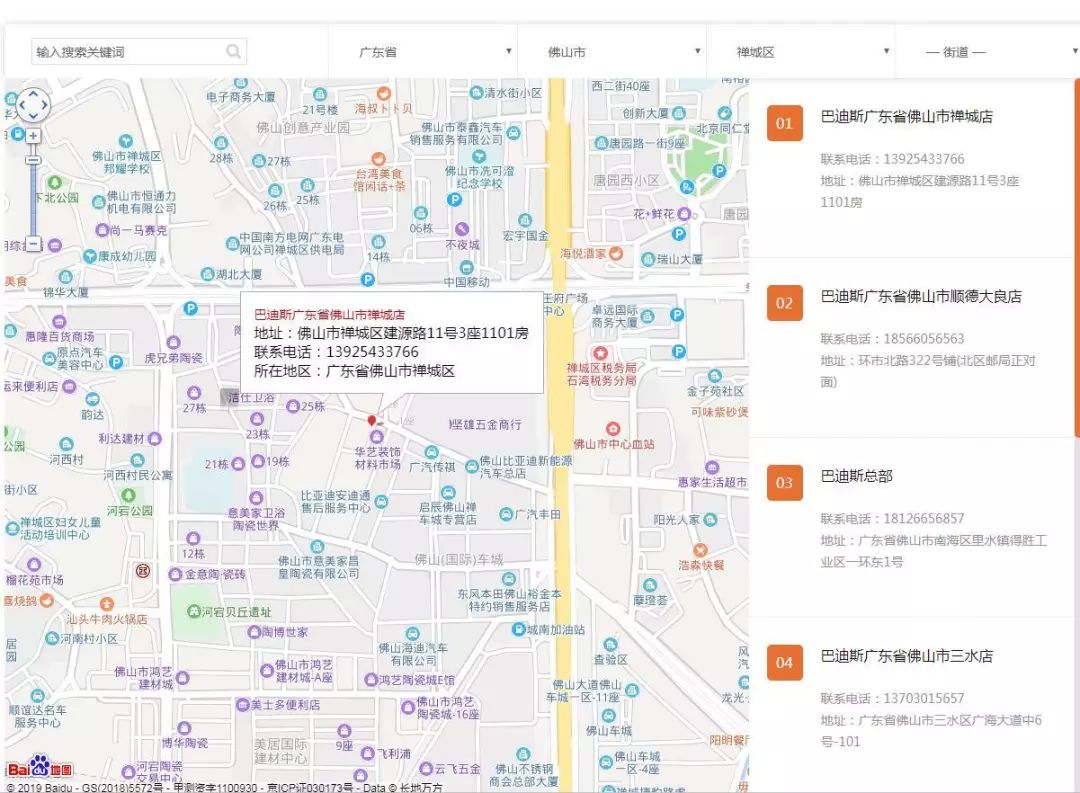Click the 佛山市中心血站 map marker icon

pyautogui.click(x=614, y=428)
